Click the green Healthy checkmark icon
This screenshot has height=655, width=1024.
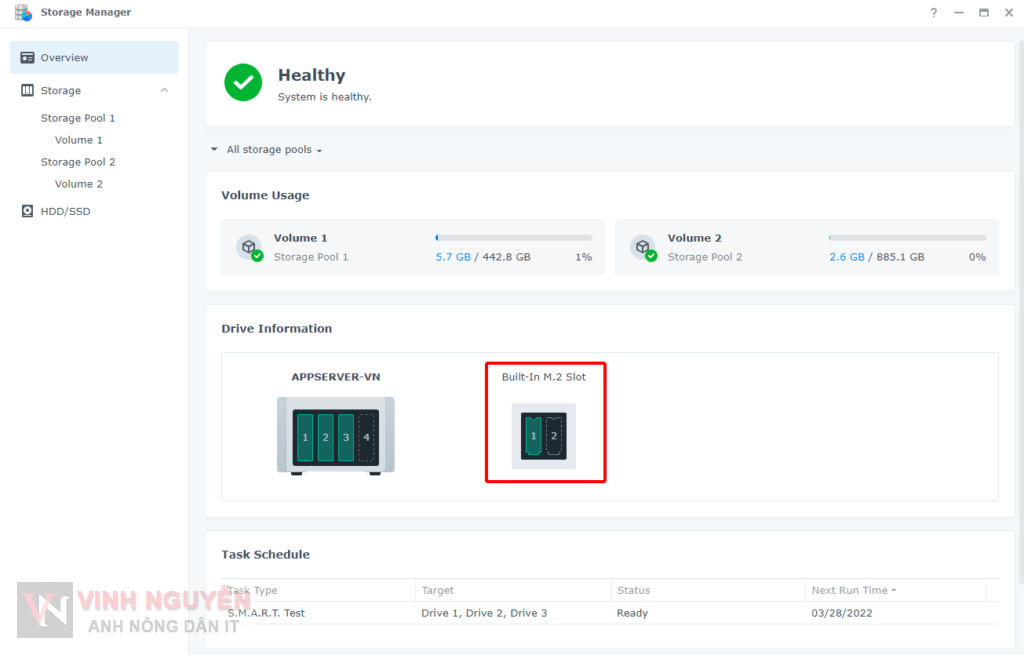[x=243, y=83]
